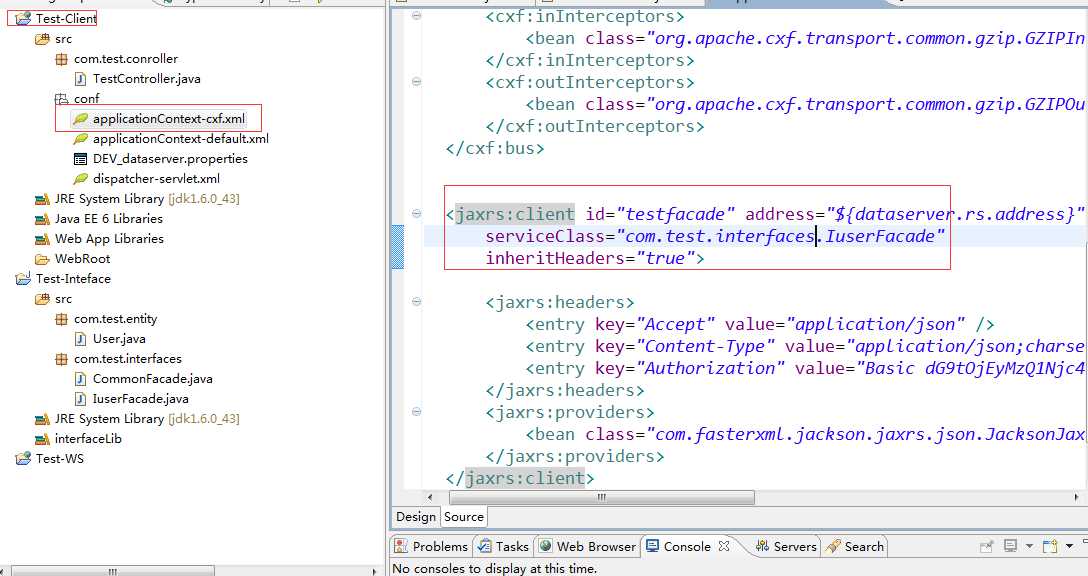Click the DEV_dataserver.properties file icon
Image resolution: width=1088 pixels, height=576 pixels.
point(80,159)
